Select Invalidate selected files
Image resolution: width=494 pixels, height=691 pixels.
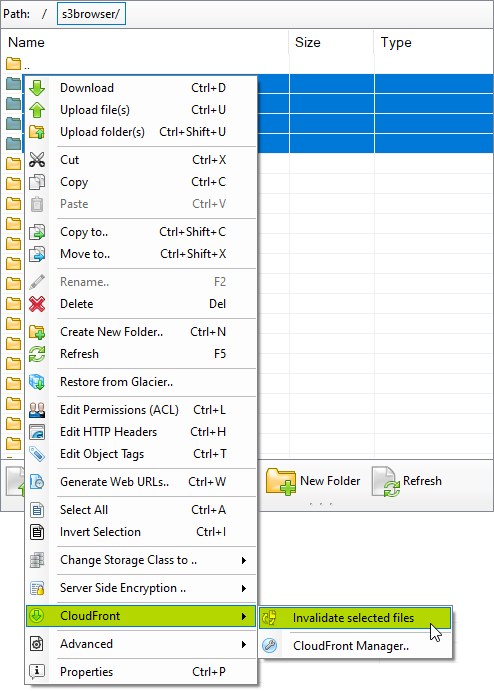click(x=355, y=618)
